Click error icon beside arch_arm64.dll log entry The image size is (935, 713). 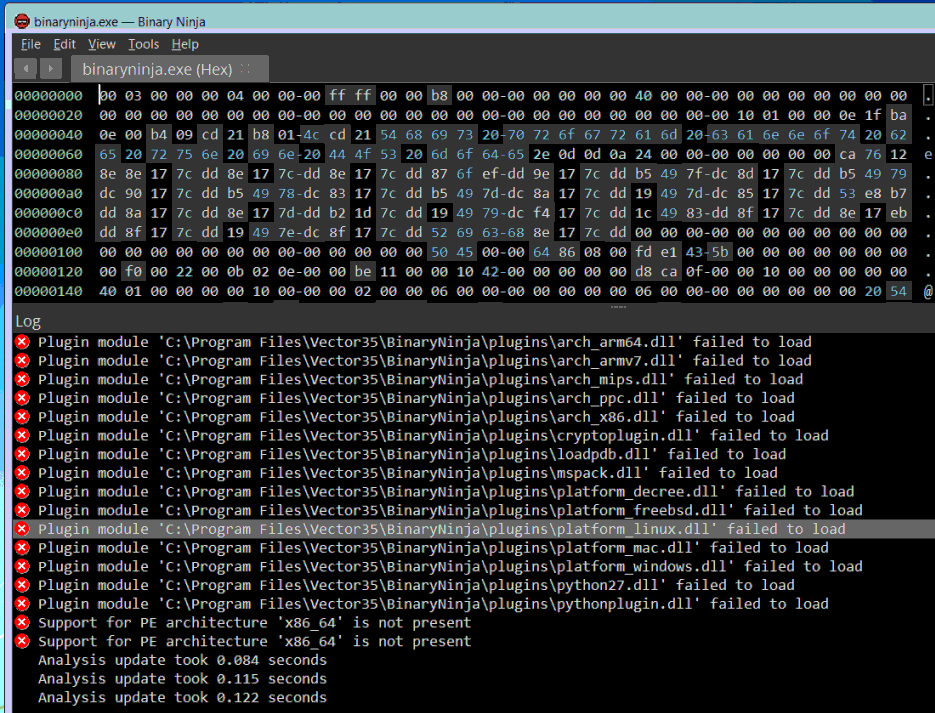coord(22,342)
